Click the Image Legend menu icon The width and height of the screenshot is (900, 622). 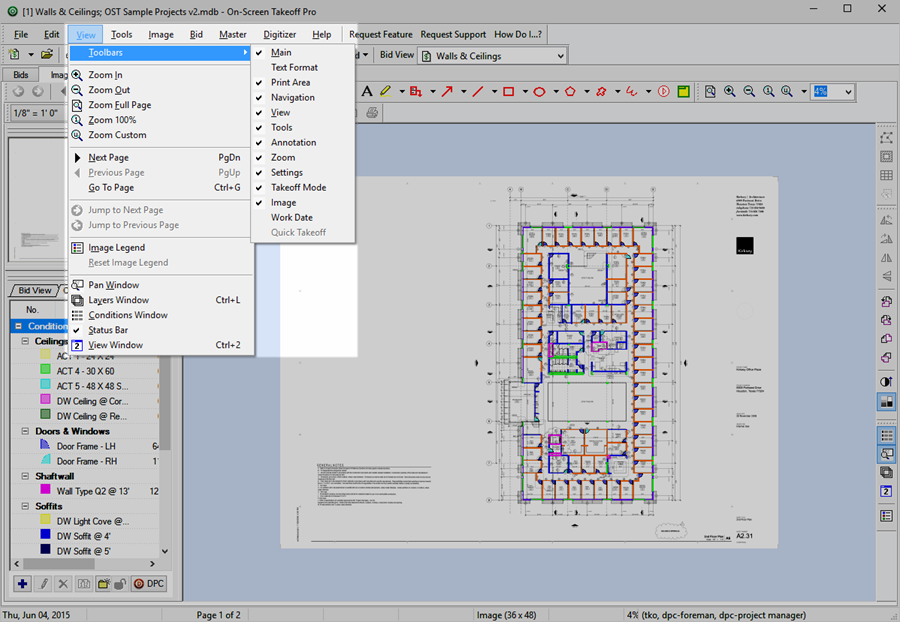coord(77,248)
